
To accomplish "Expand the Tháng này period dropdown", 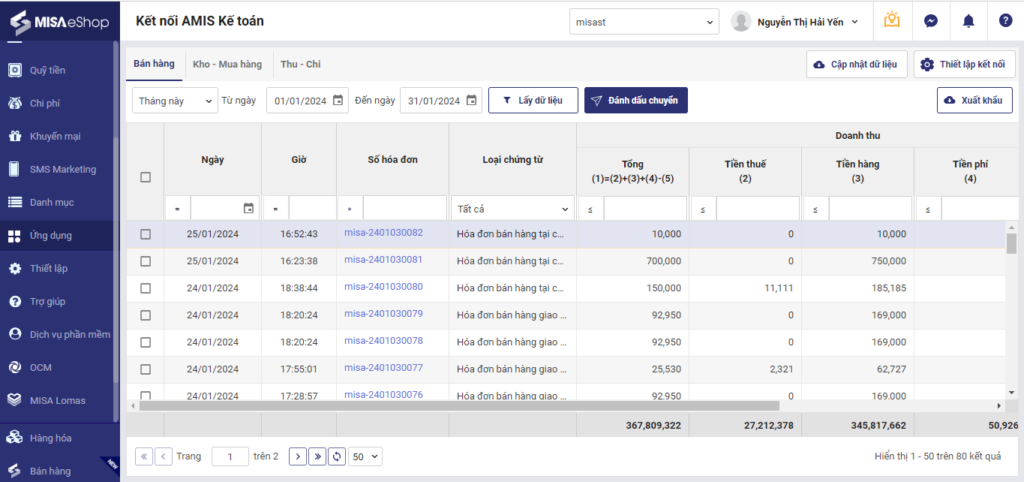I will coord(175,101).
